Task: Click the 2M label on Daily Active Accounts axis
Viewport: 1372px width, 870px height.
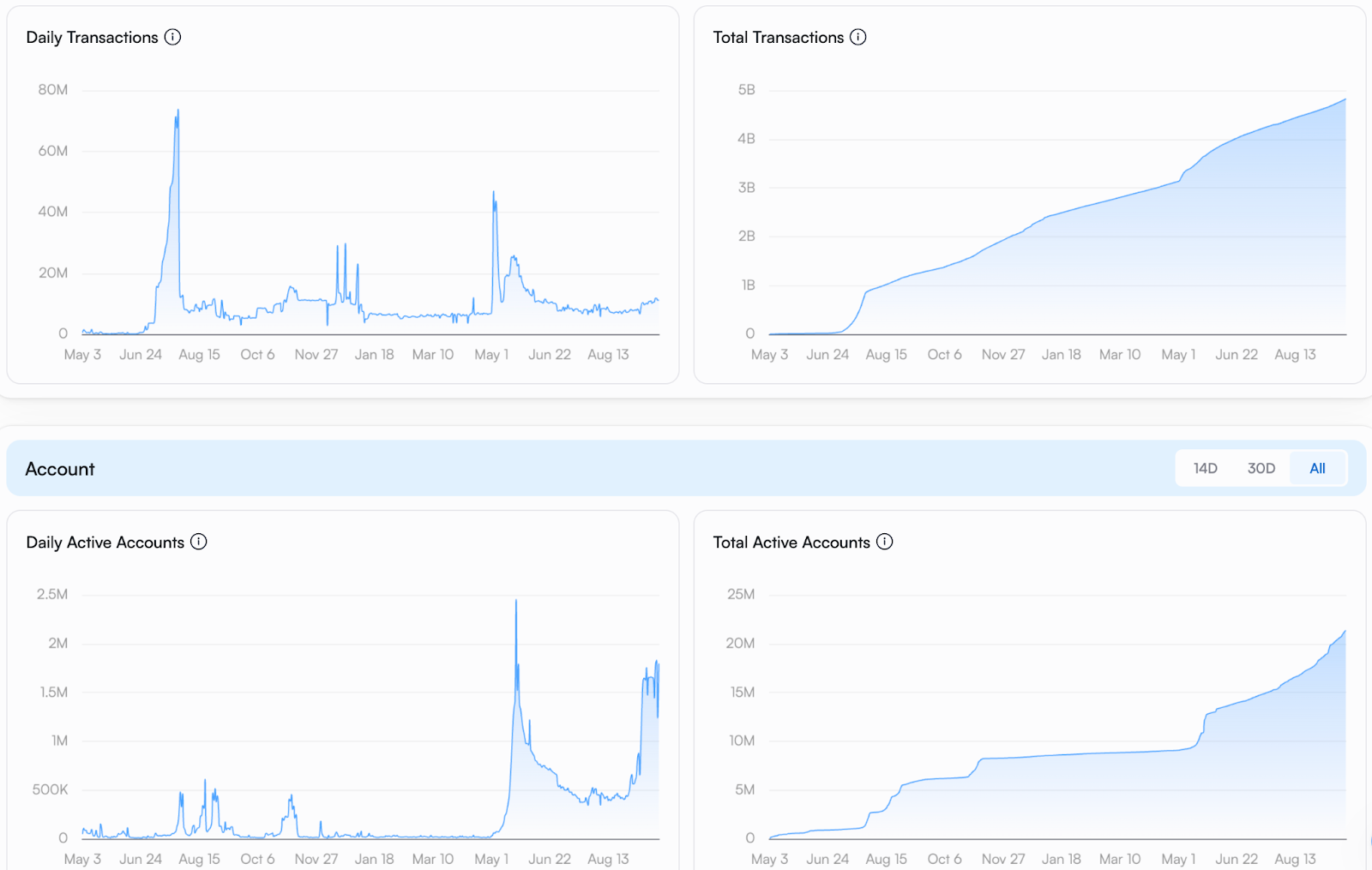Action: click(x=58, y=644)
